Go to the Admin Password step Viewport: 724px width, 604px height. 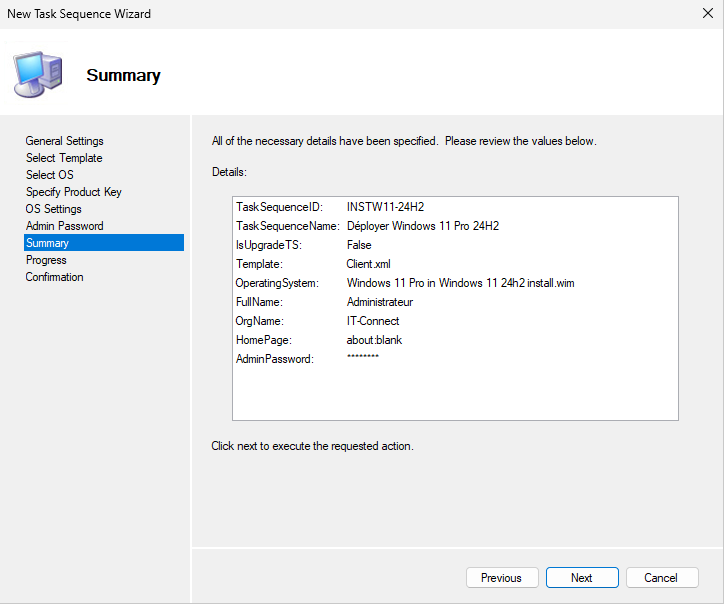[x=64, y=226]
